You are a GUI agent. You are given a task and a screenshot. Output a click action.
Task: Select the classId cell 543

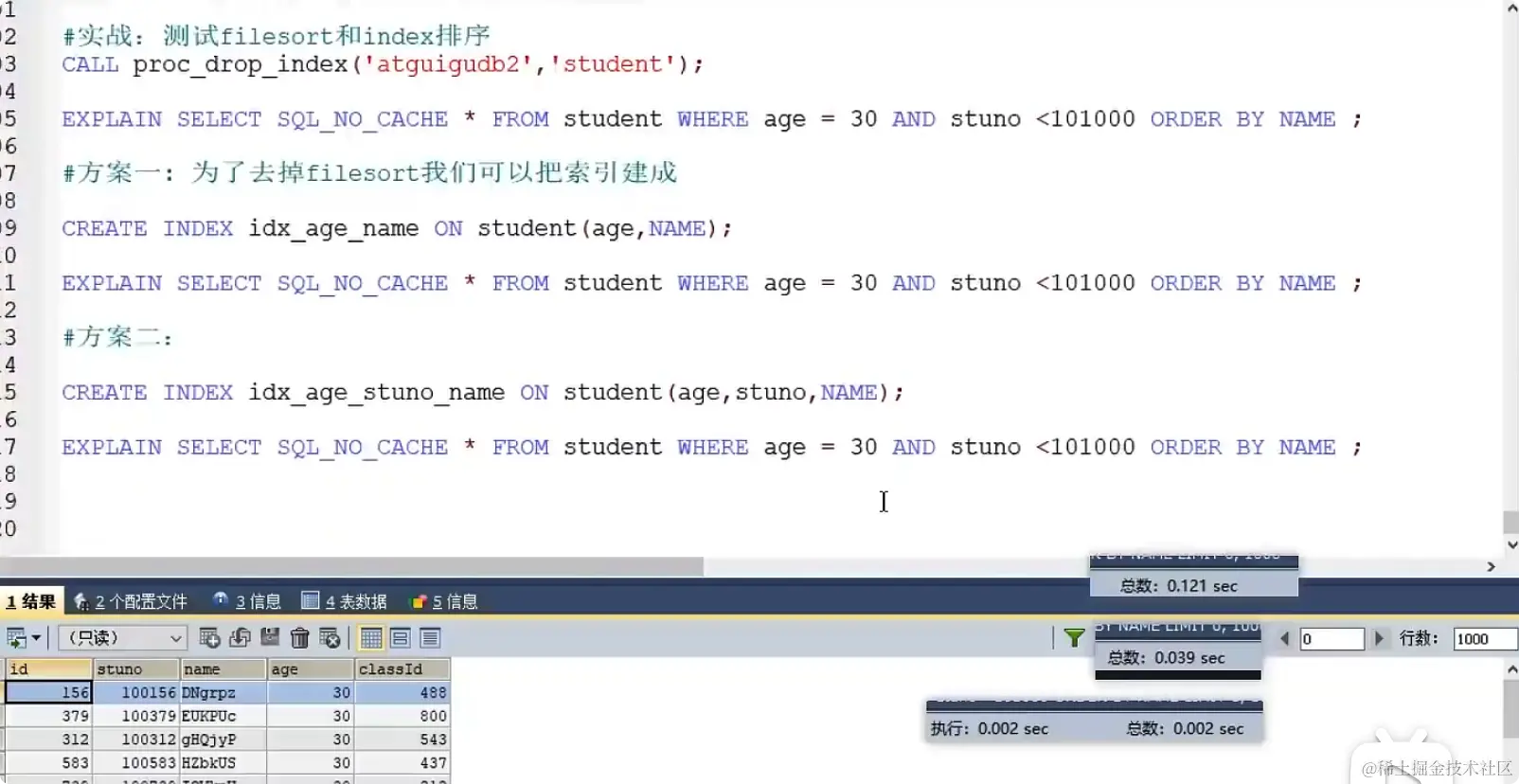click(x=402, y=739)
